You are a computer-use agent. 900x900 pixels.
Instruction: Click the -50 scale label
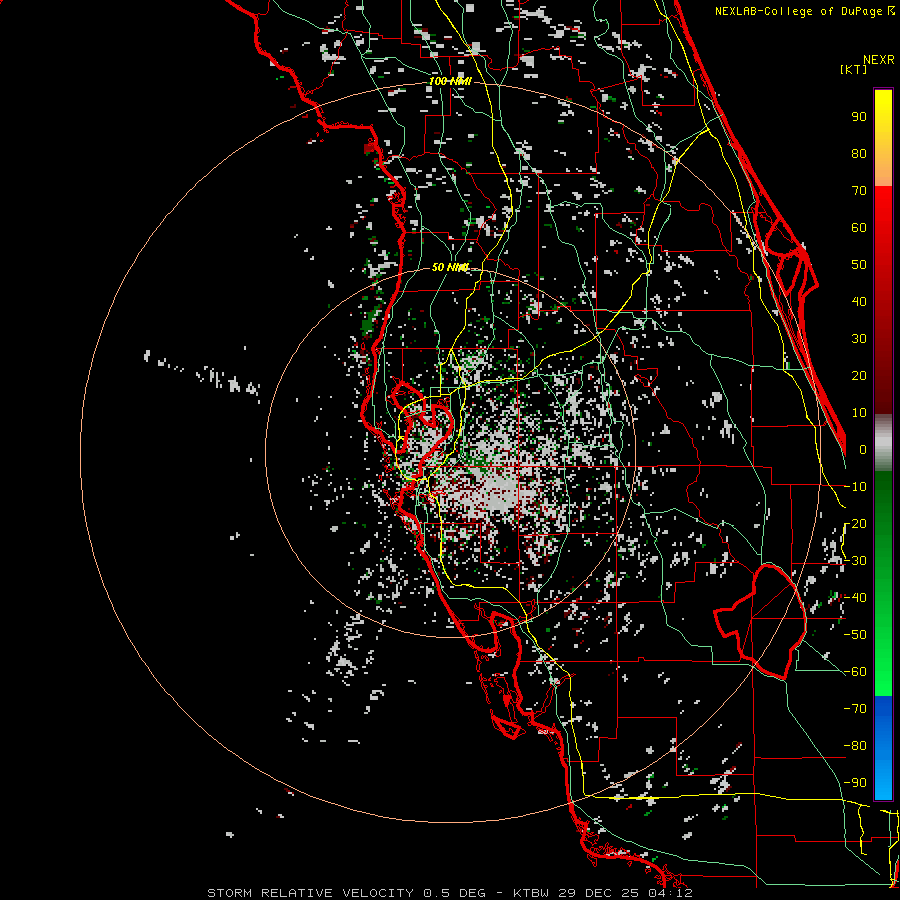(855, 635)
